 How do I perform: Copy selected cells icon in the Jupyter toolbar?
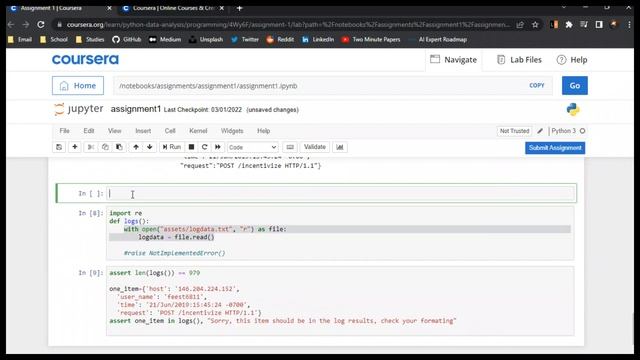(105, 147)
